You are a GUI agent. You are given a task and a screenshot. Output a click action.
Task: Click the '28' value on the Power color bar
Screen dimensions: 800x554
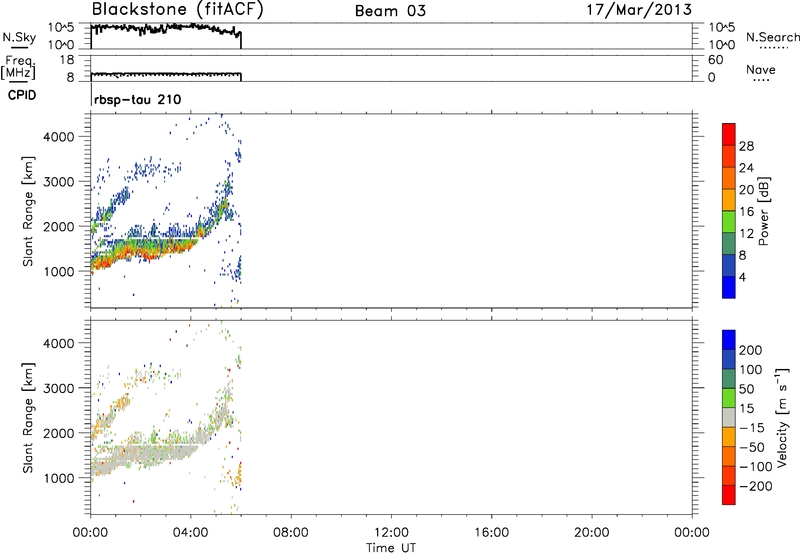click(746, 146)
